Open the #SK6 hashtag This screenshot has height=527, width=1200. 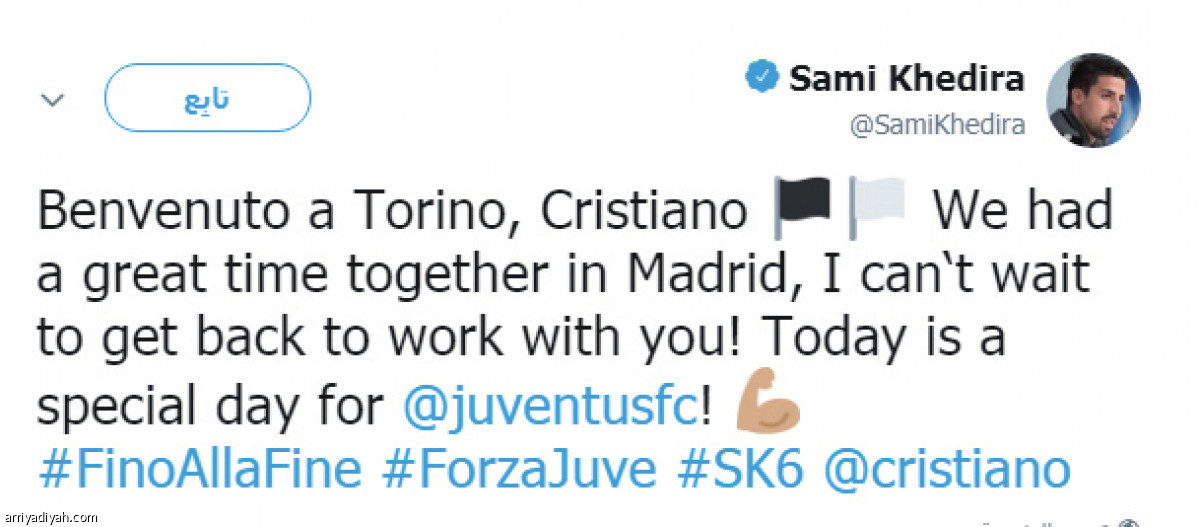coord(739,469)
